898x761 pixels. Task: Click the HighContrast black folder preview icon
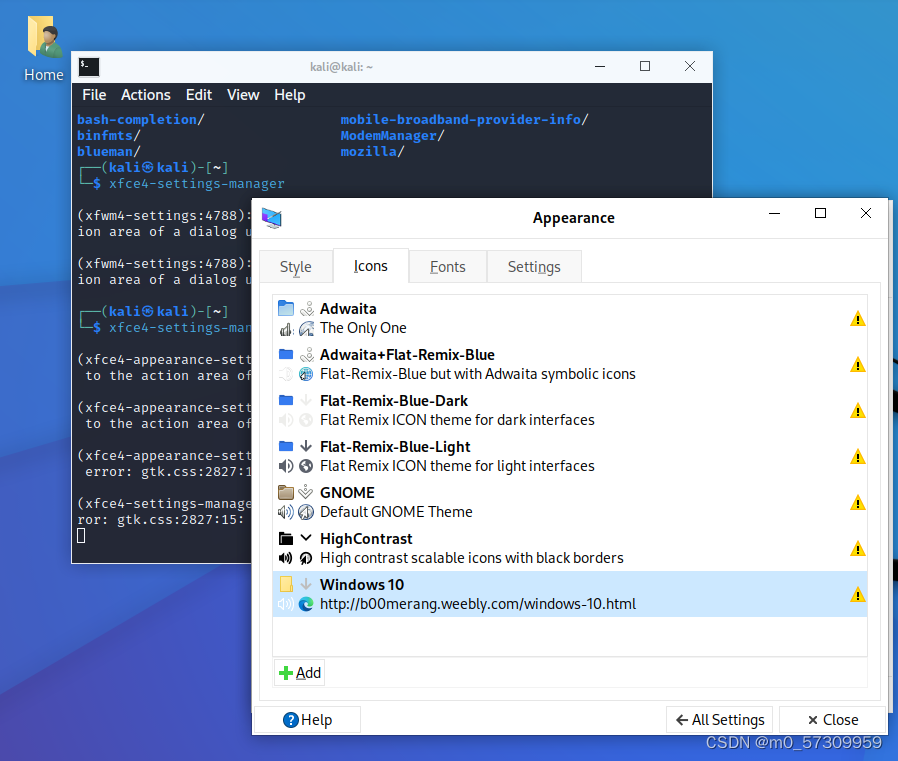286,538
